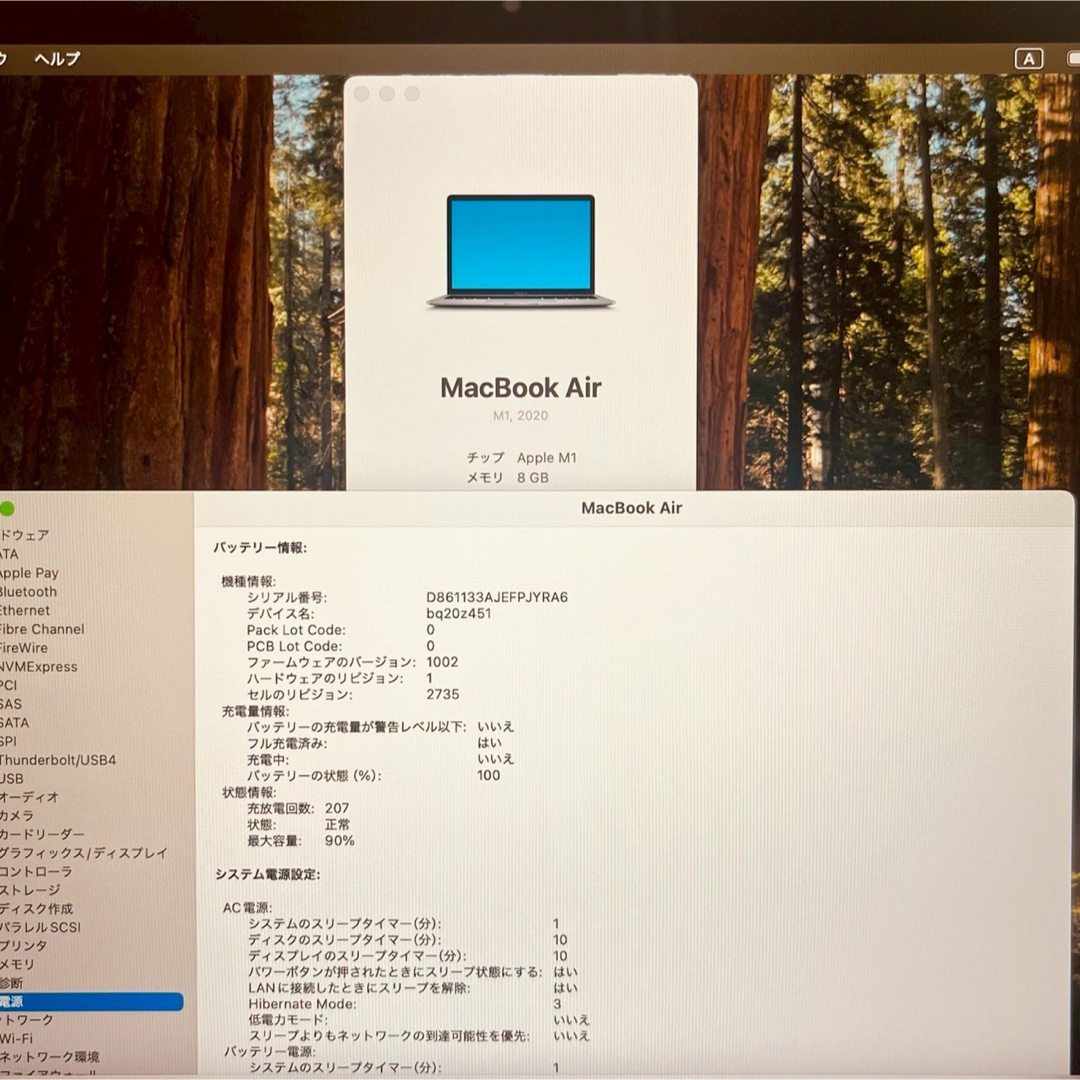Select ディスク作成 in the sidebar
This screenshot has width=1080, height=1080.
click(x=37, y=908)
